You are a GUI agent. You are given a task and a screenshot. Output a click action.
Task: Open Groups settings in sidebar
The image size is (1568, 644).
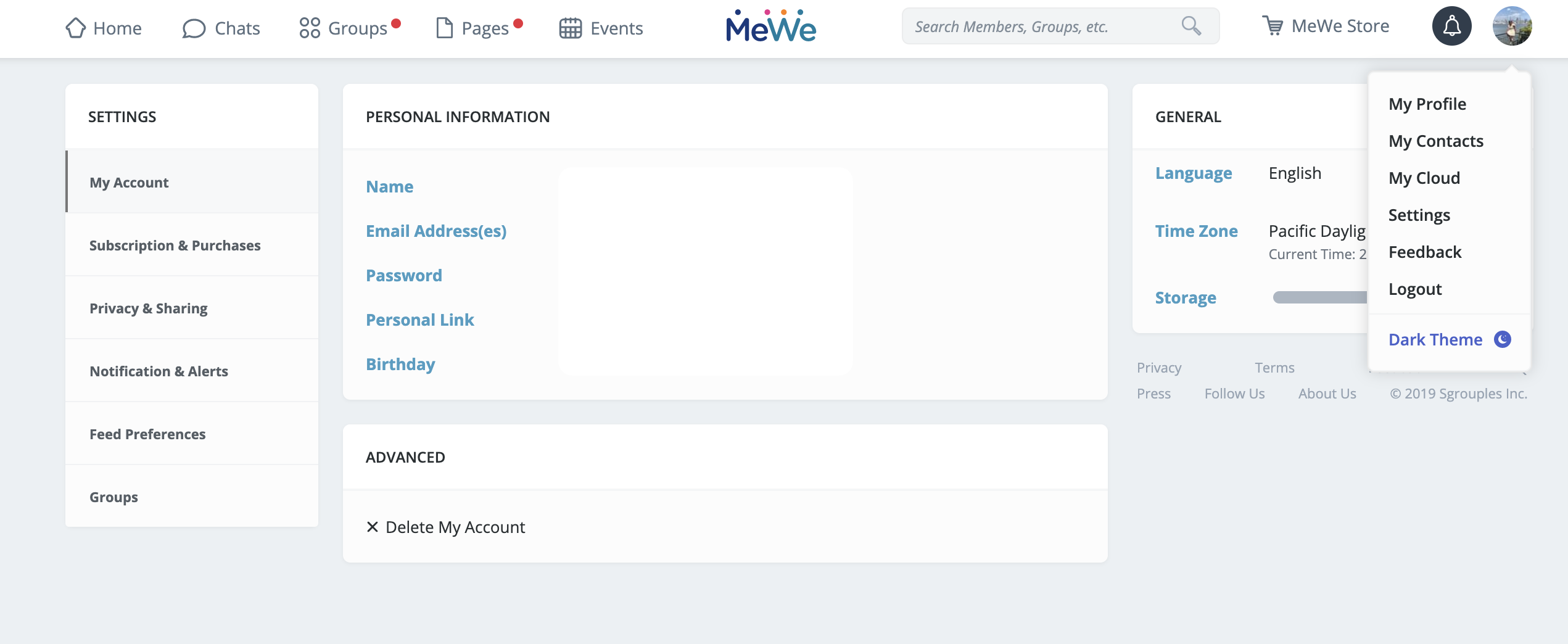pyautogui.click(x=192, y=497)
